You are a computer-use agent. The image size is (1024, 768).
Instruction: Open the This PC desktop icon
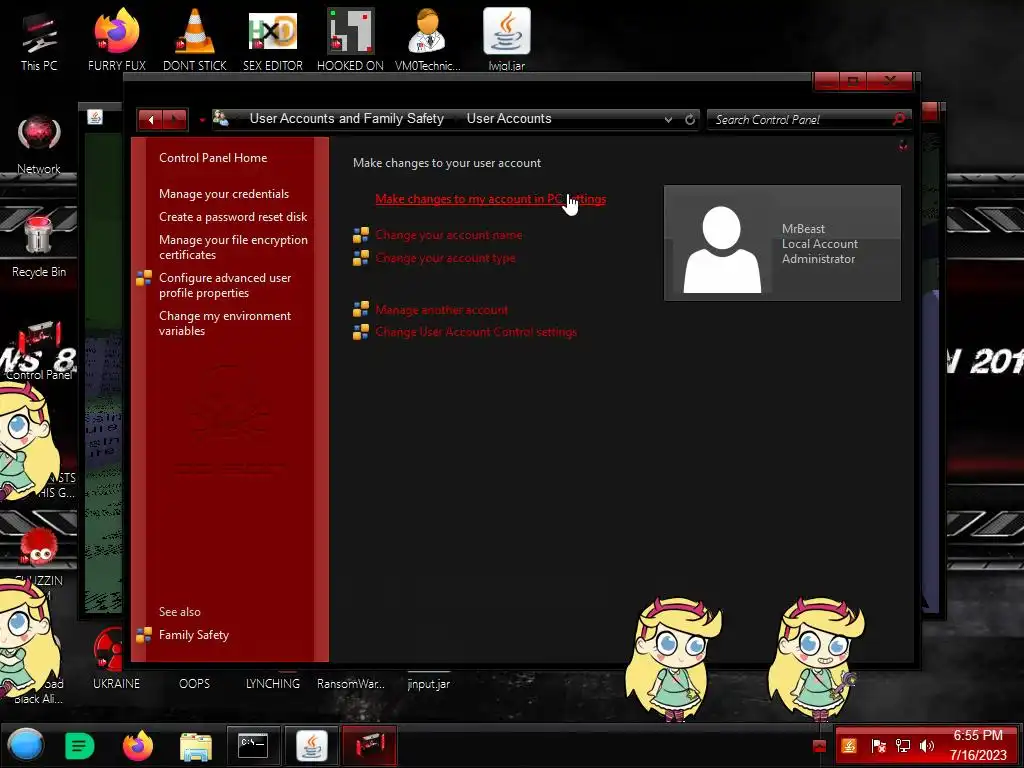tap(39, 41)
